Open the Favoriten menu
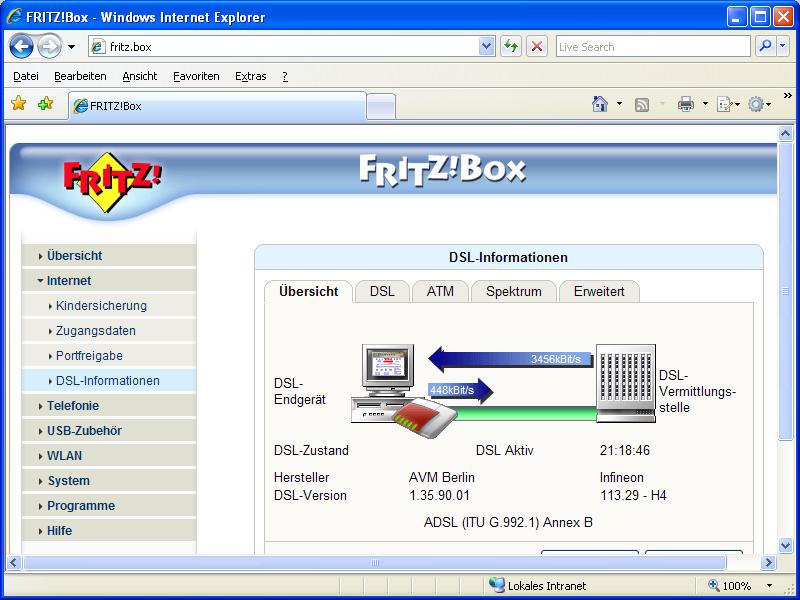The image size is (800, 600). (x=196, y=76)
